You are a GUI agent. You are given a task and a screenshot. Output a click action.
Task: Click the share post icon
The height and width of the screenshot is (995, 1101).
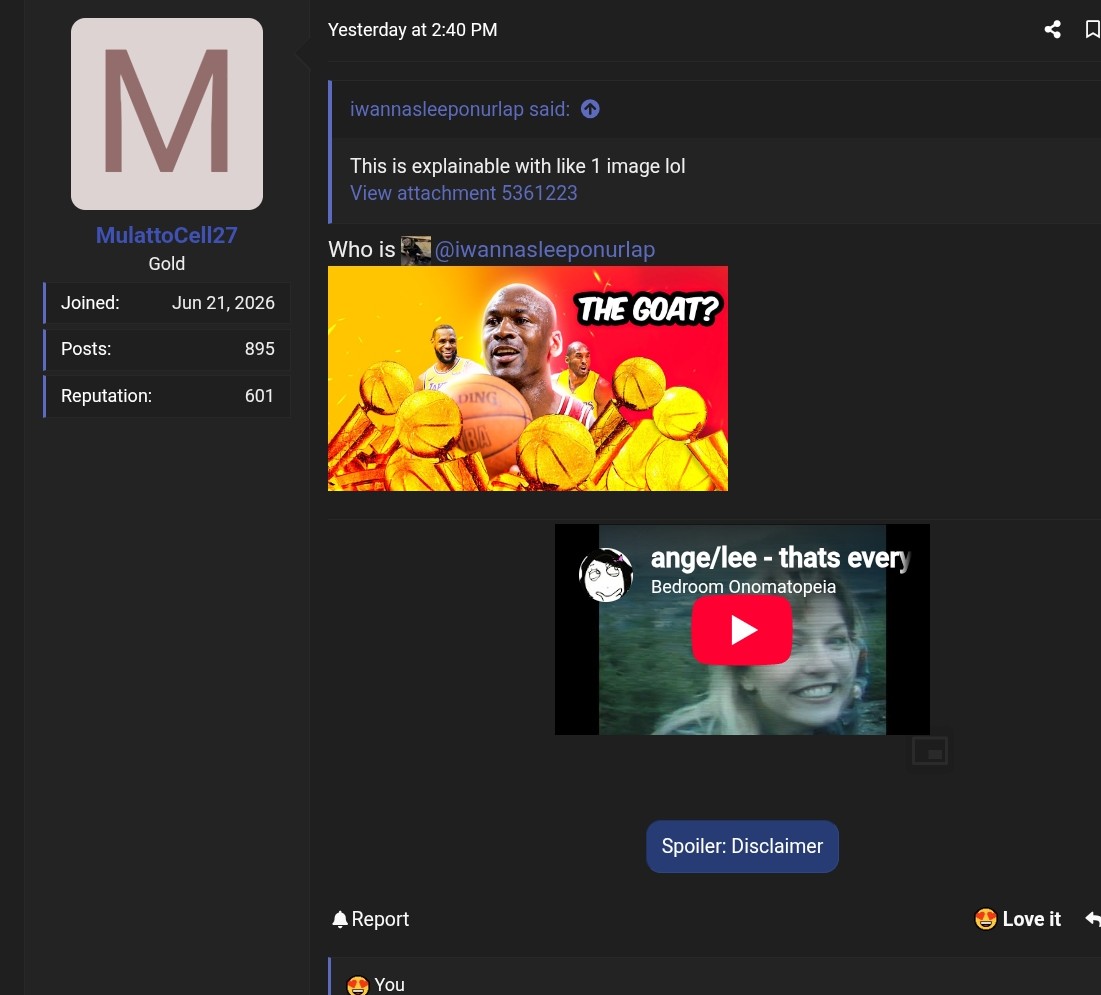[x=1052, y=29]
